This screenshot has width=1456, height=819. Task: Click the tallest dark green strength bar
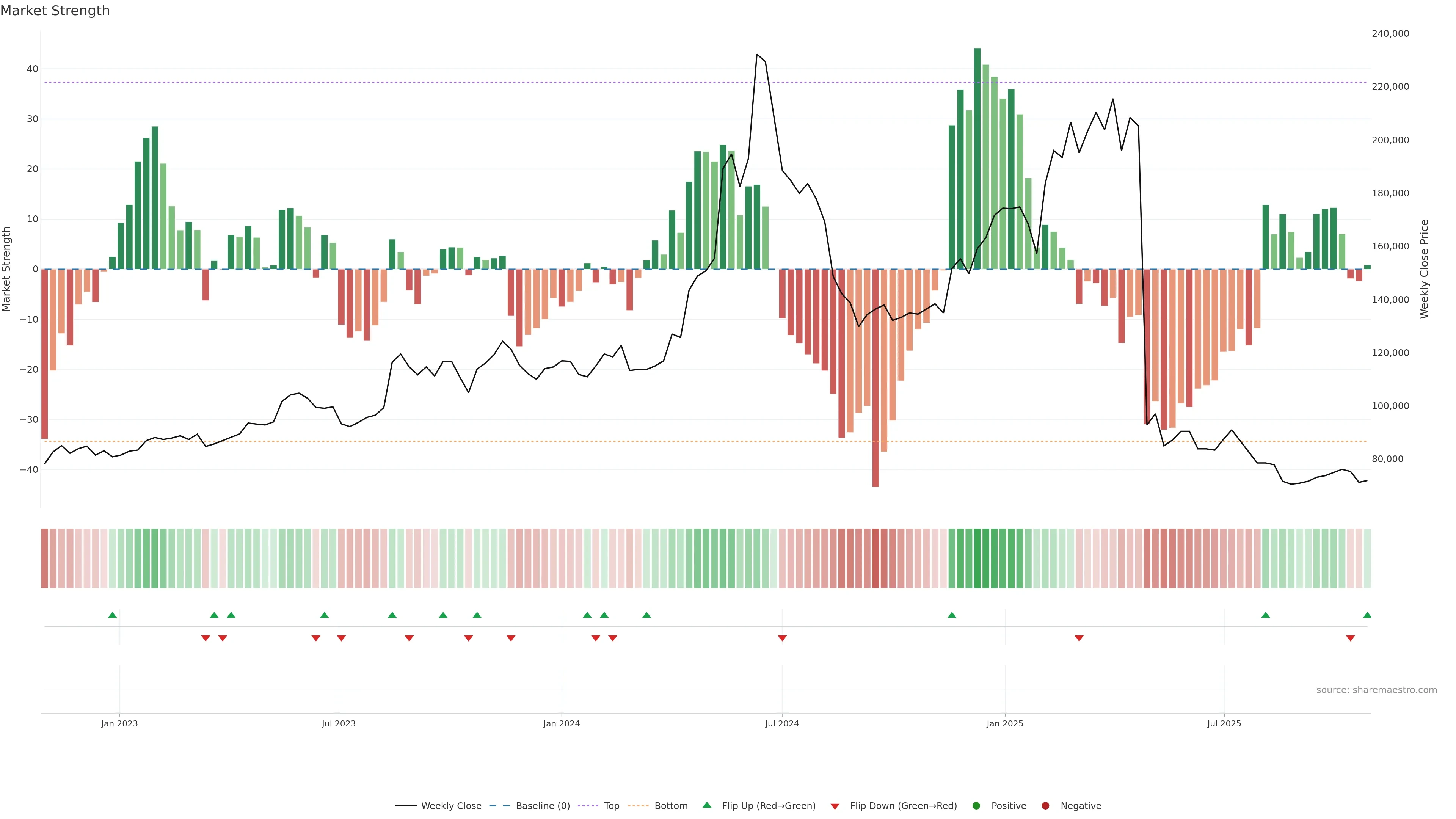pyautogui.click(x=977, y=158)
